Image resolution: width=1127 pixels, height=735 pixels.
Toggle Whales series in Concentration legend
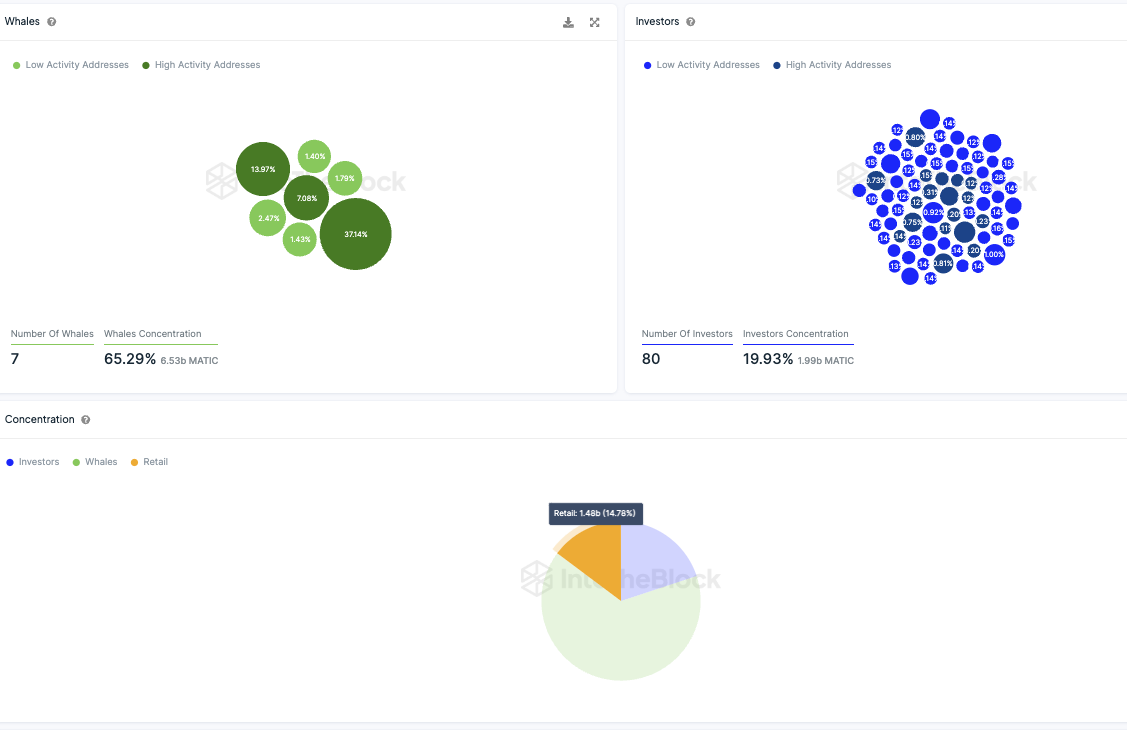(x=95, y=462)
